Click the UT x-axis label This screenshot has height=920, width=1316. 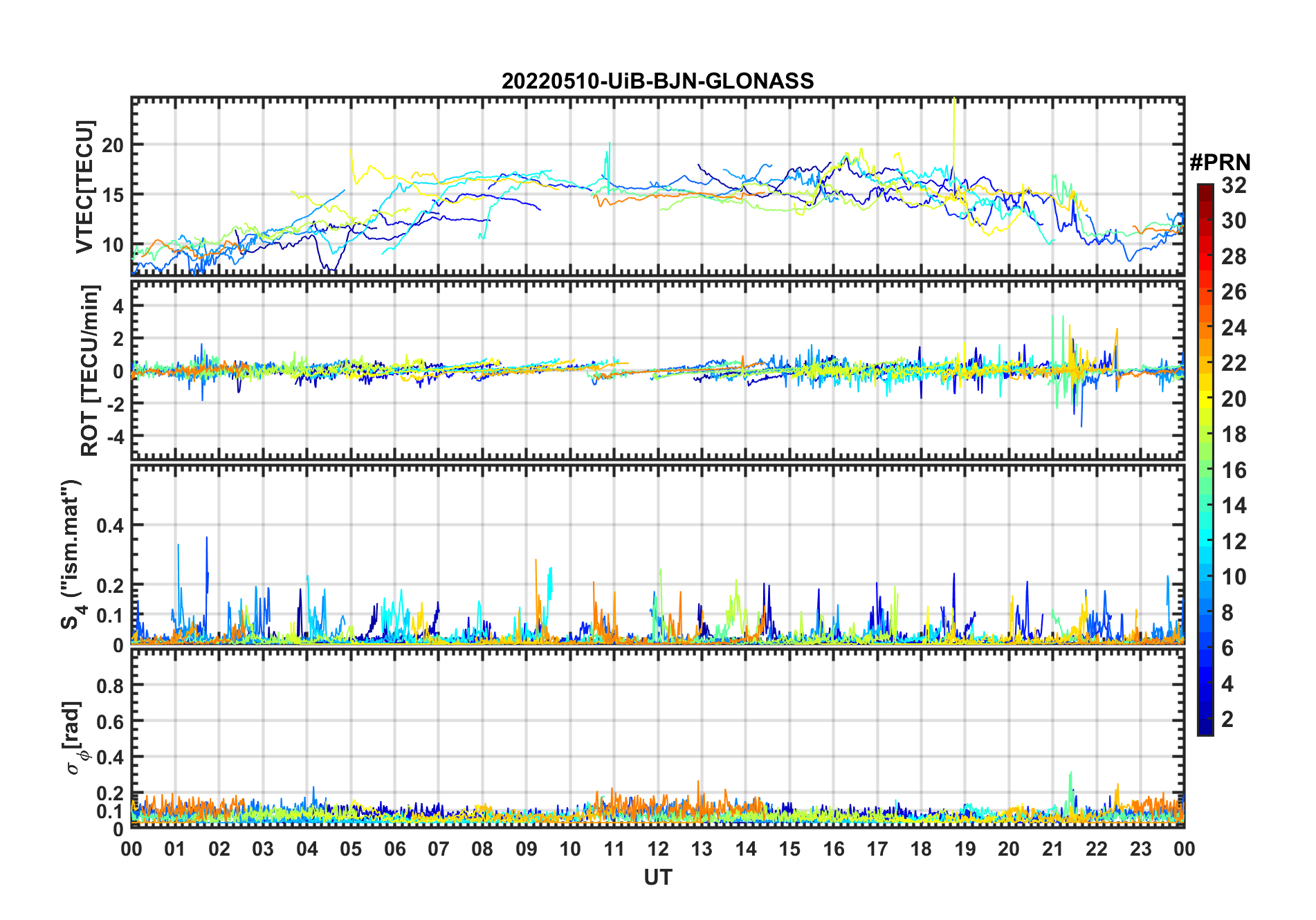click(657, 877)
